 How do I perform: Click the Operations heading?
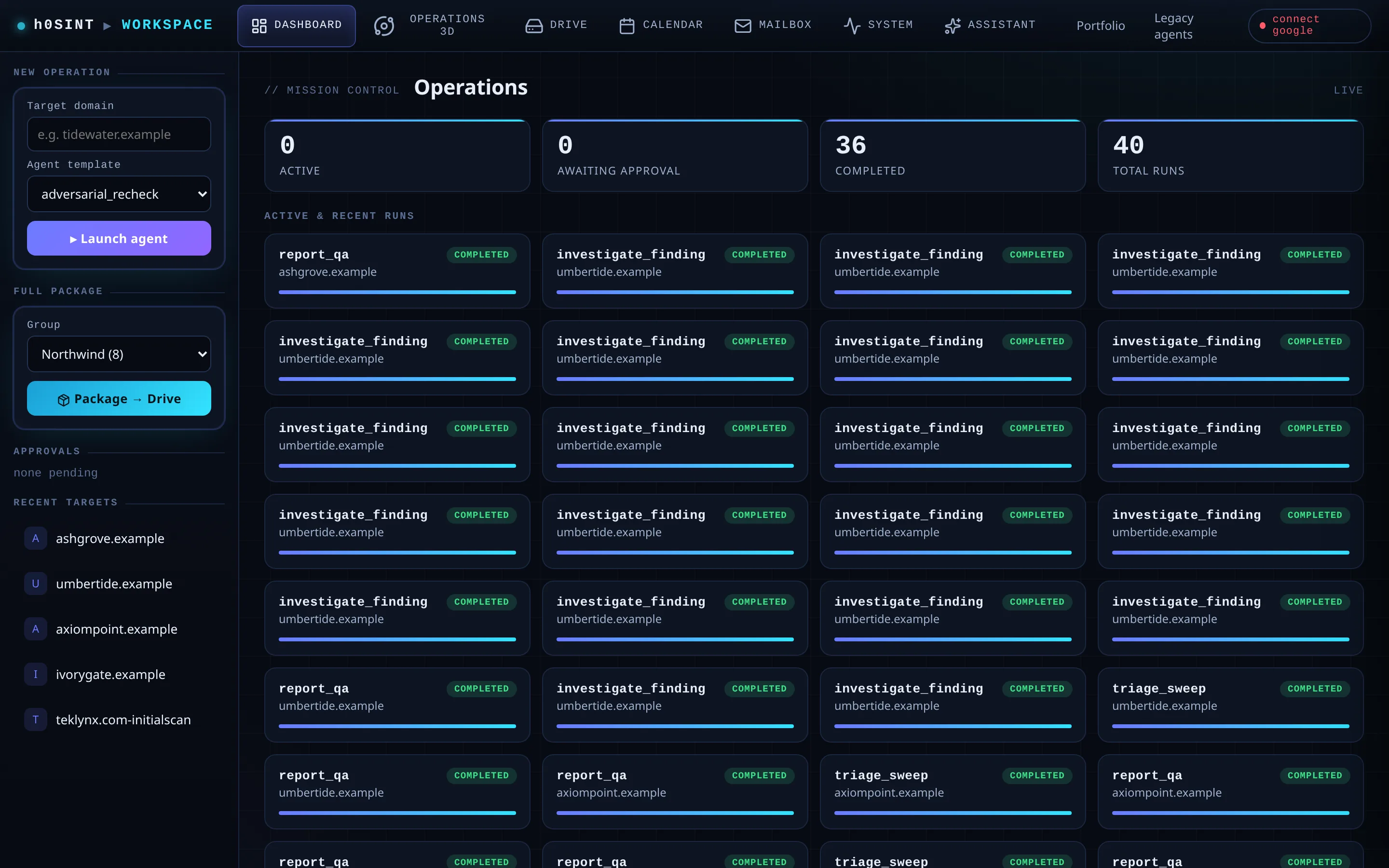(471, 87)
